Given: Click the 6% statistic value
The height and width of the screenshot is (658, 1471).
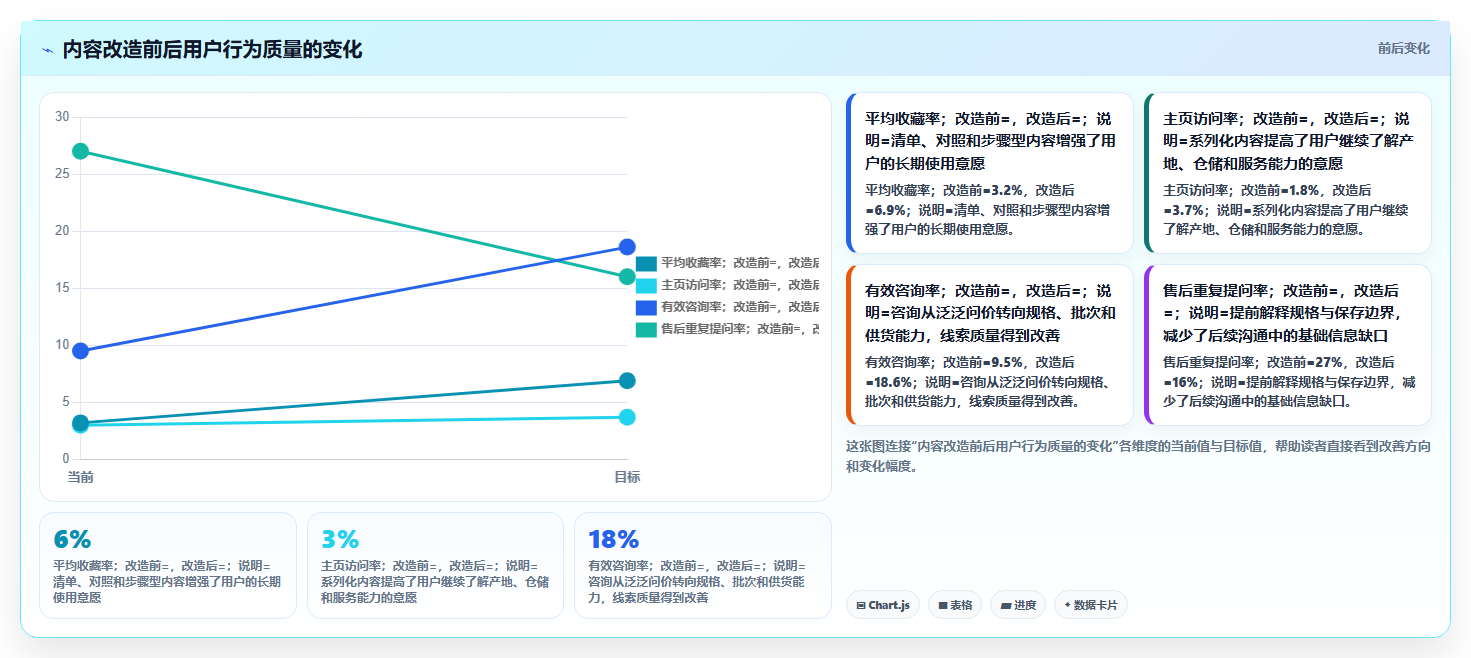Looking at the screenshot, I should click(x=72, y=540).
